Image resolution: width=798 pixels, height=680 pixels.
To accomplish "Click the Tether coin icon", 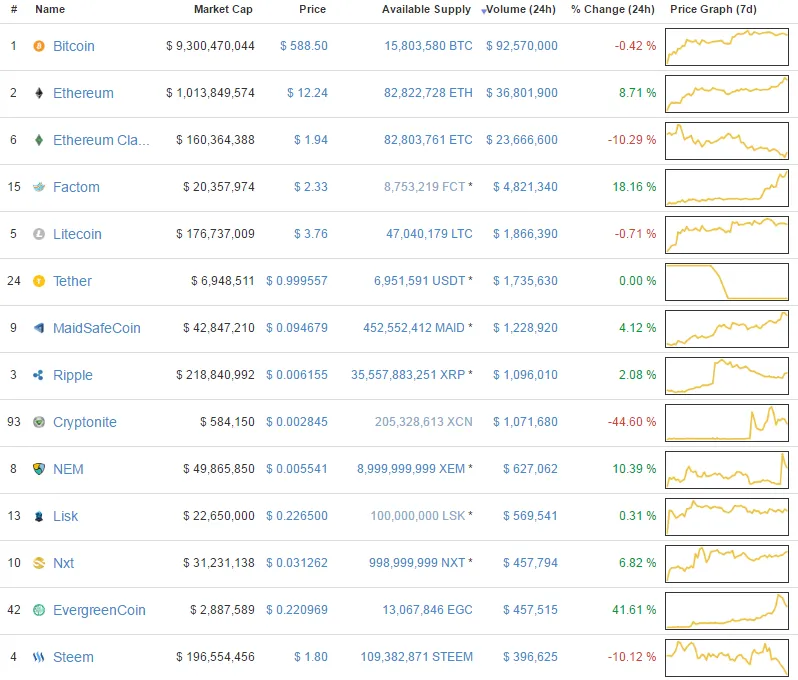I will click(x=39, y=281).
